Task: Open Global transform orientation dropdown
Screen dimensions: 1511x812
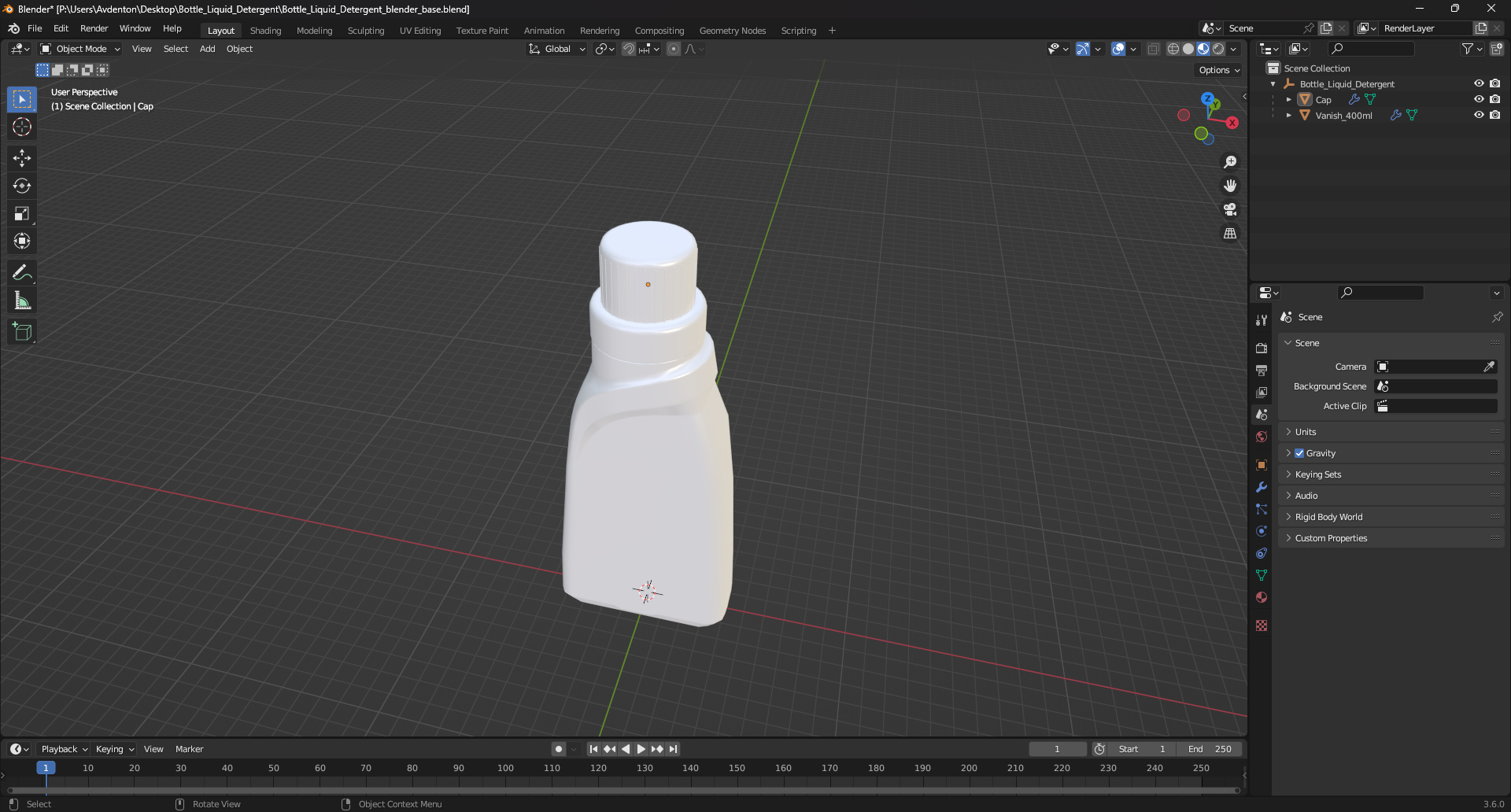Action: point(556,49)
